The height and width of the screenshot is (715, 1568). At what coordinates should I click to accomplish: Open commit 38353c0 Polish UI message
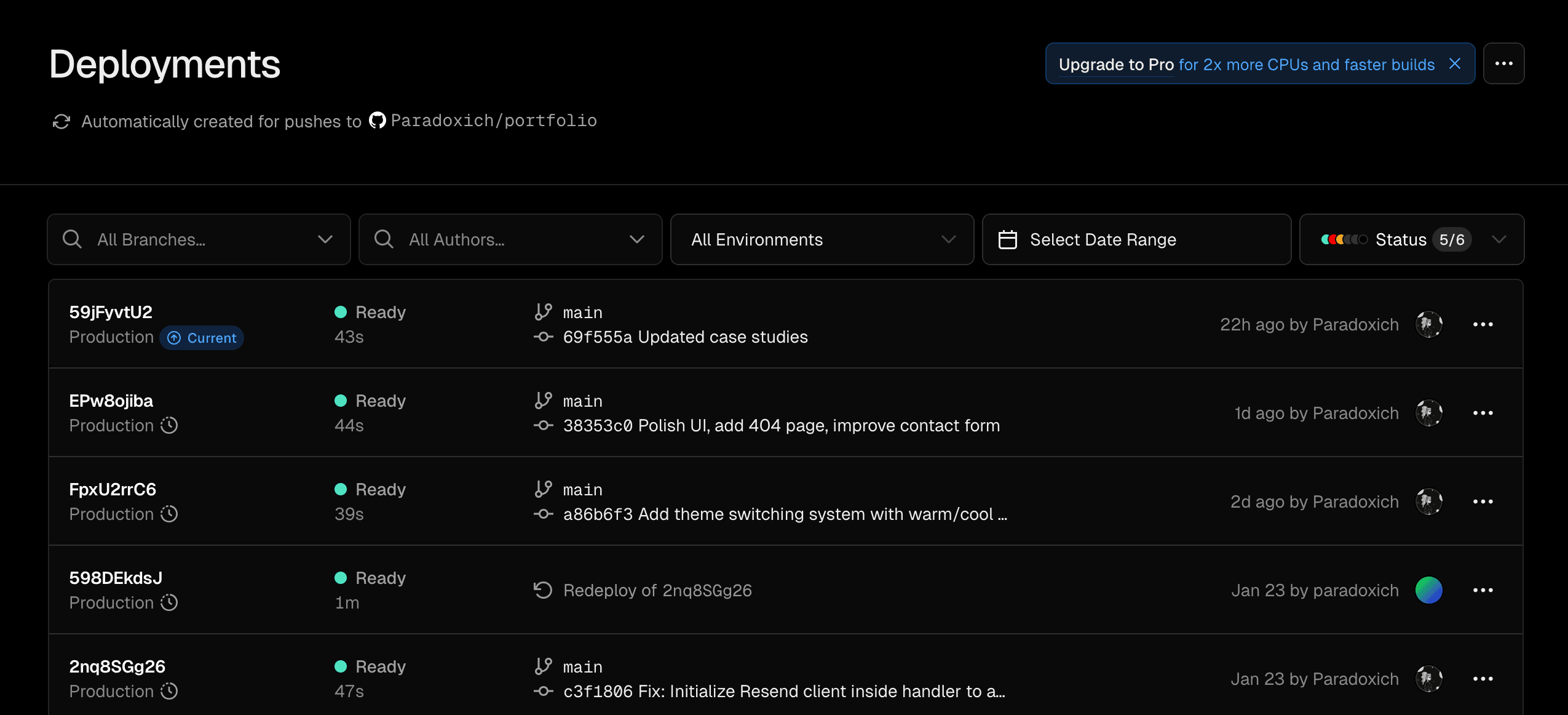click(781, 425)
